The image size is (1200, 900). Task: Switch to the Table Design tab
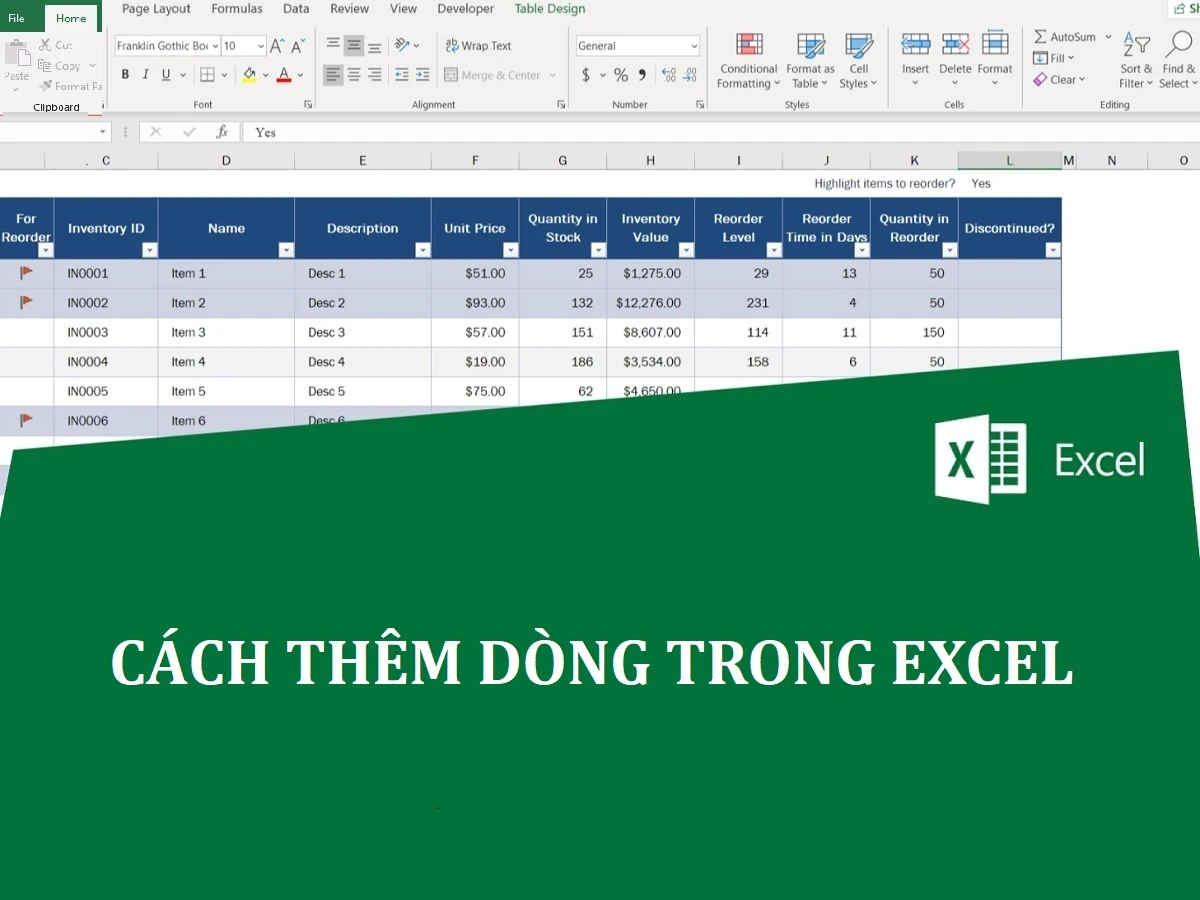[550, 9]
